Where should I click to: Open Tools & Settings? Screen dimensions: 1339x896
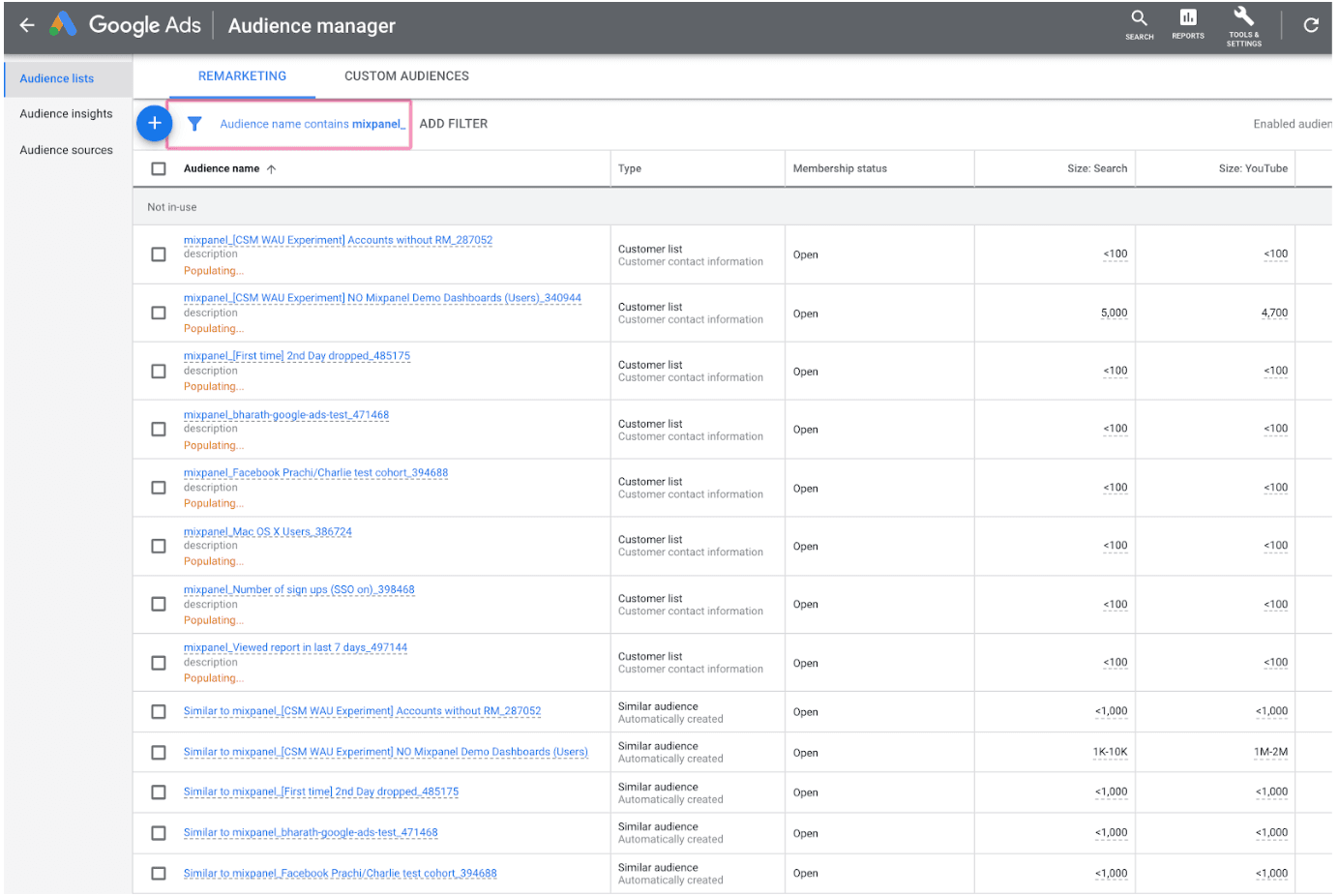[x=1242, y=22]
